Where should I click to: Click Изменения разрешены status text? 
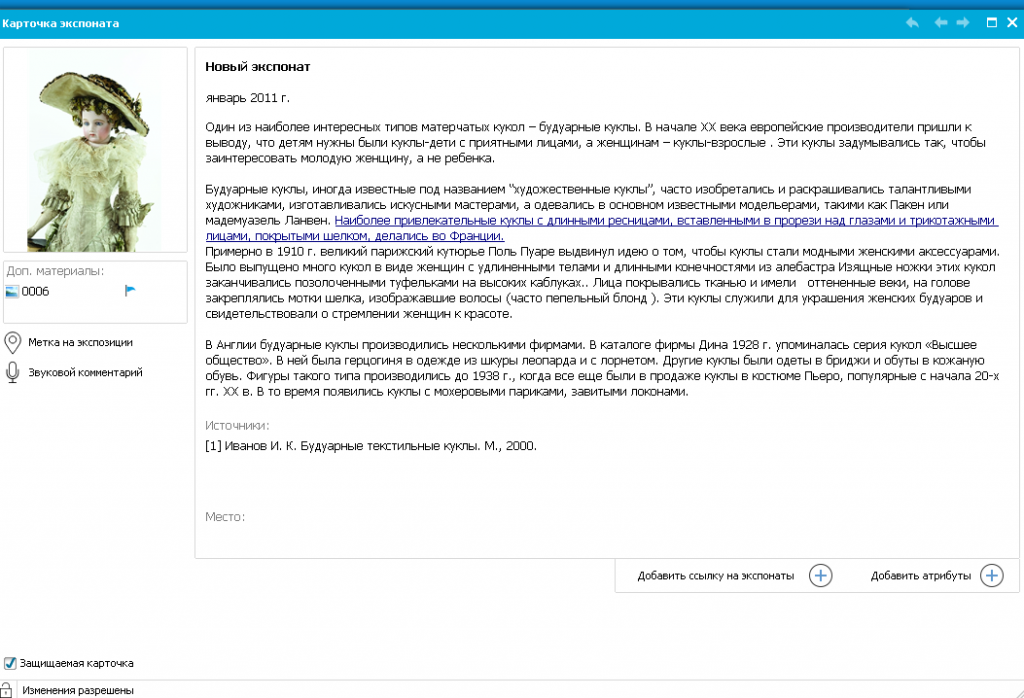coord(78,690)
